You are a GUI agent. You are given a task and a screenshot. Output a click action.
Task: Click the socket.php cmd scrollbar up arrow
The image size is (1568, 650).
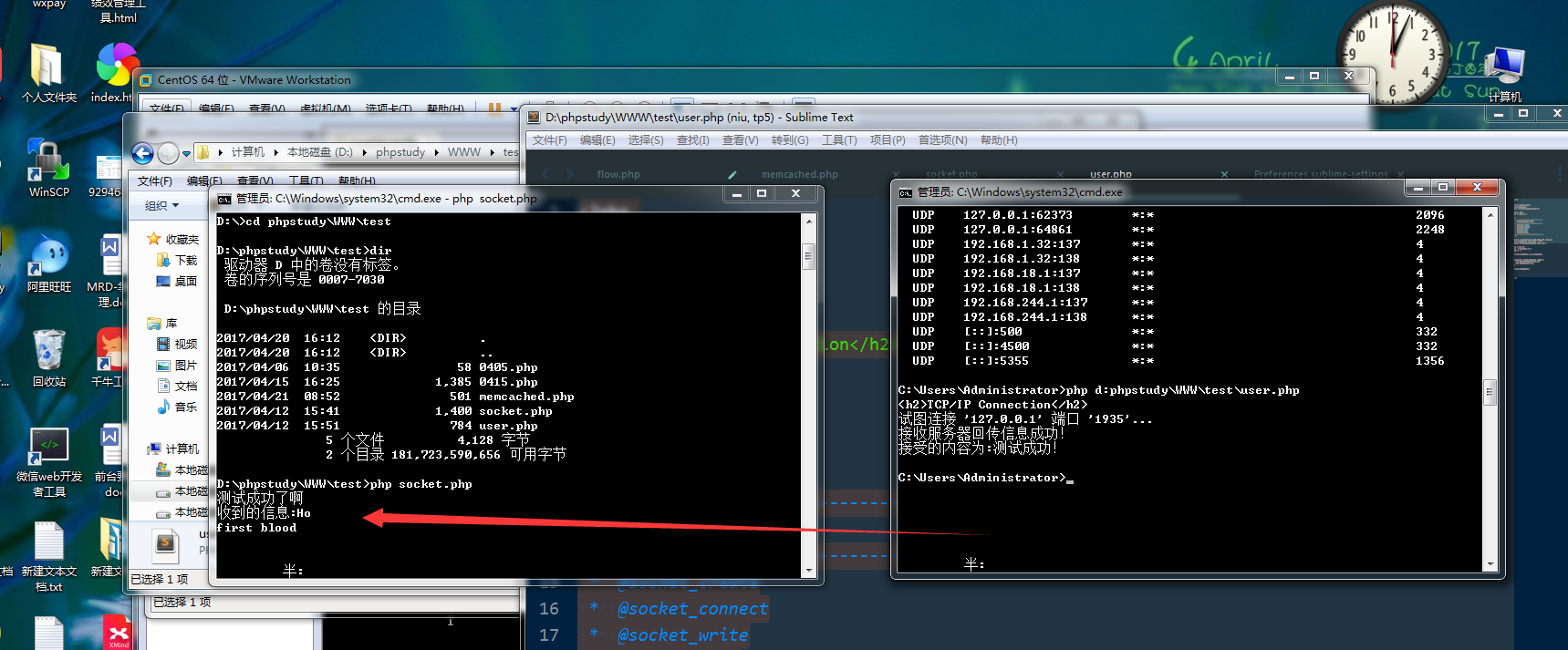point(808,222)
